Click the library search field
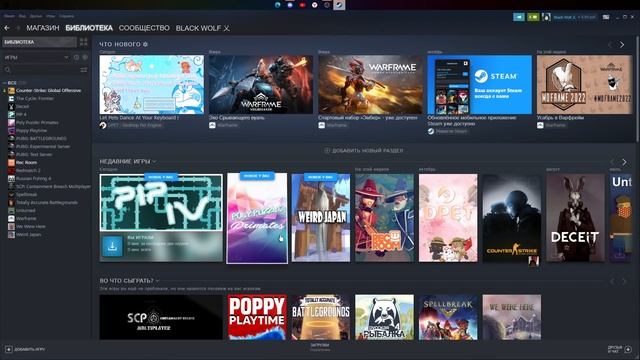Screen dimensions: 640x360 41,70
